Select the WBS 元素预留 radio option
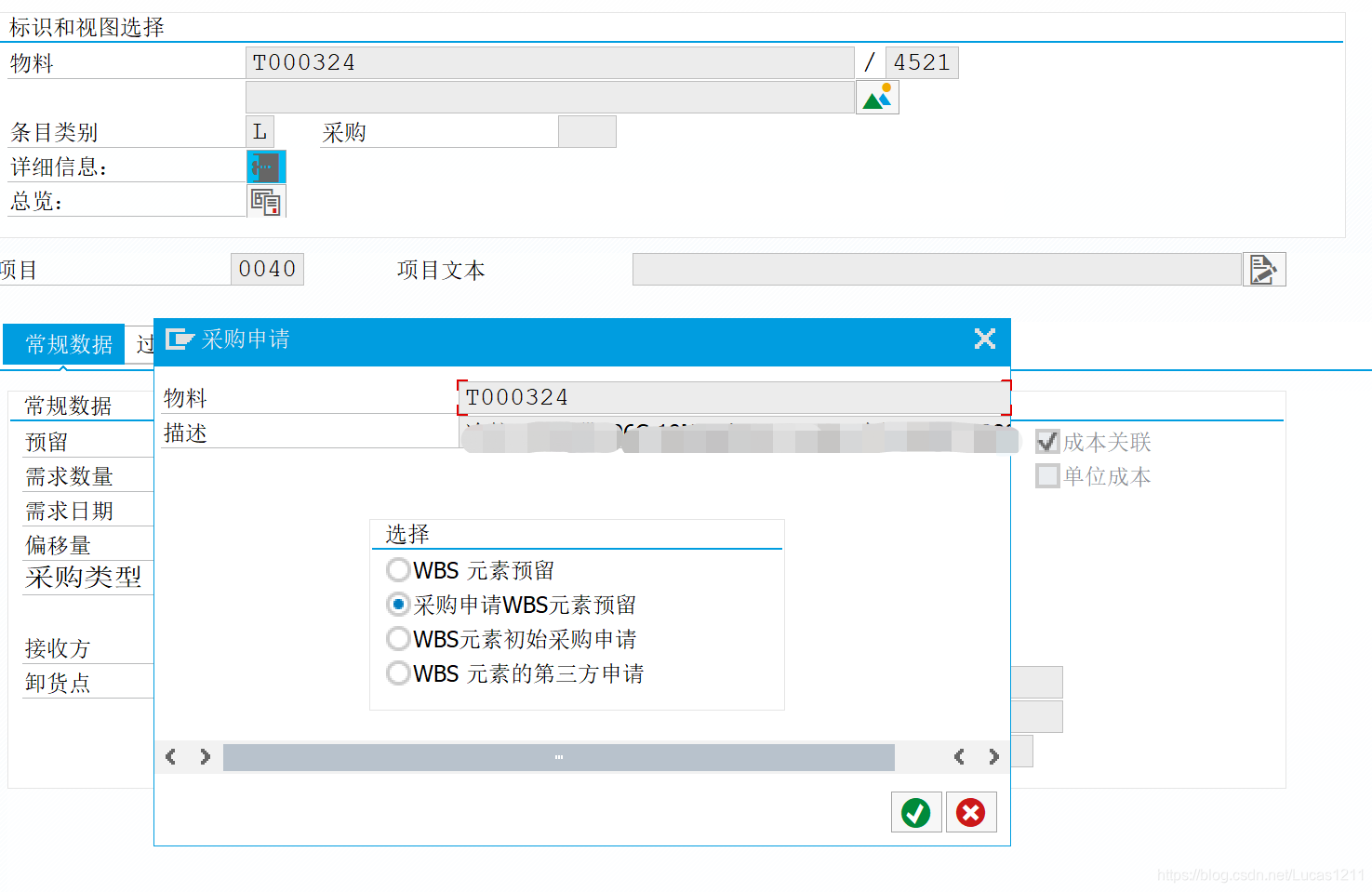Image resolution: width=1372 pixels, height=892 pixels. click(x=398, y=569)
